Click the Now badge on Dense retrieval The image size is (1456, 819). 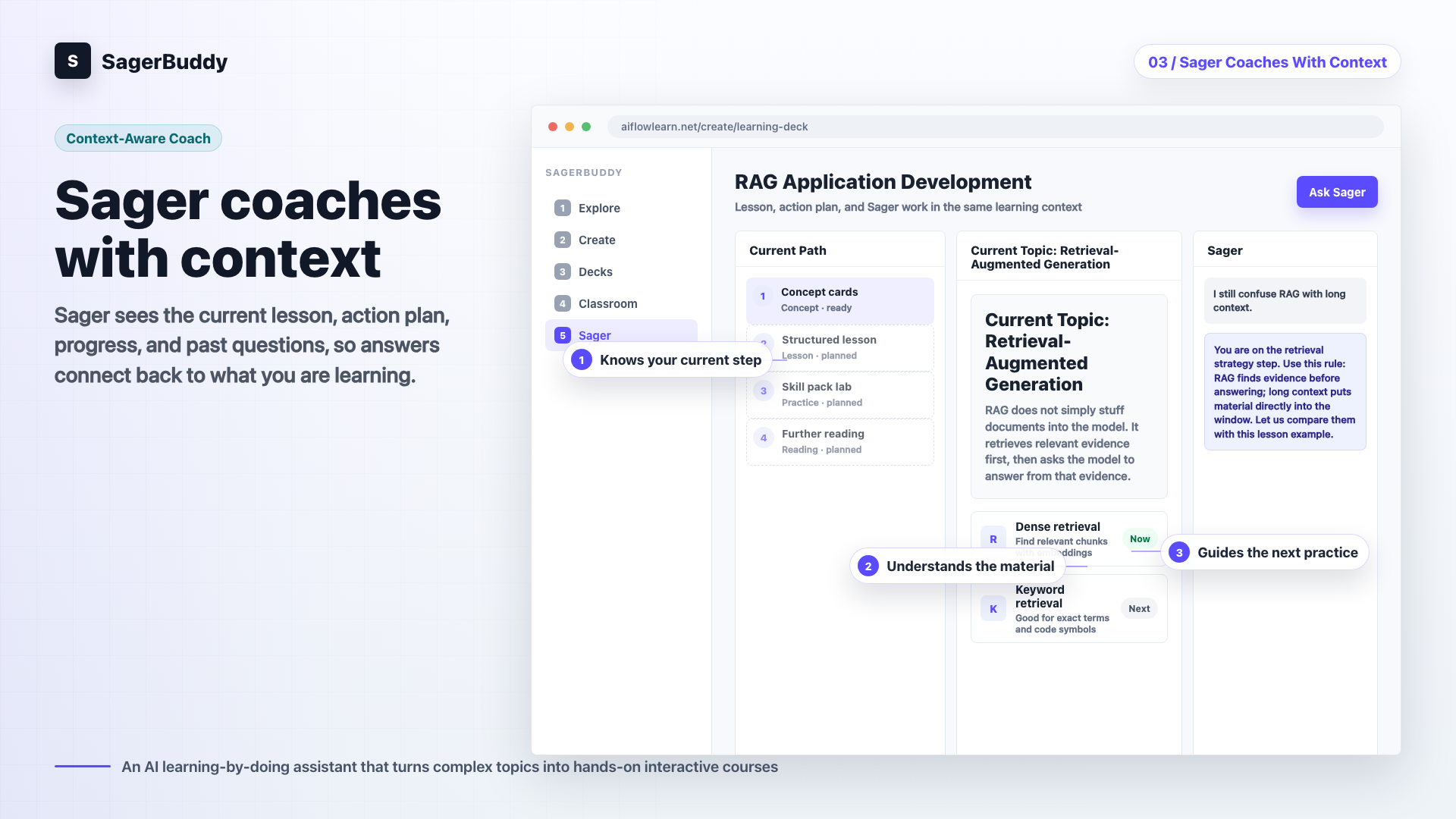coord(1140,539)
